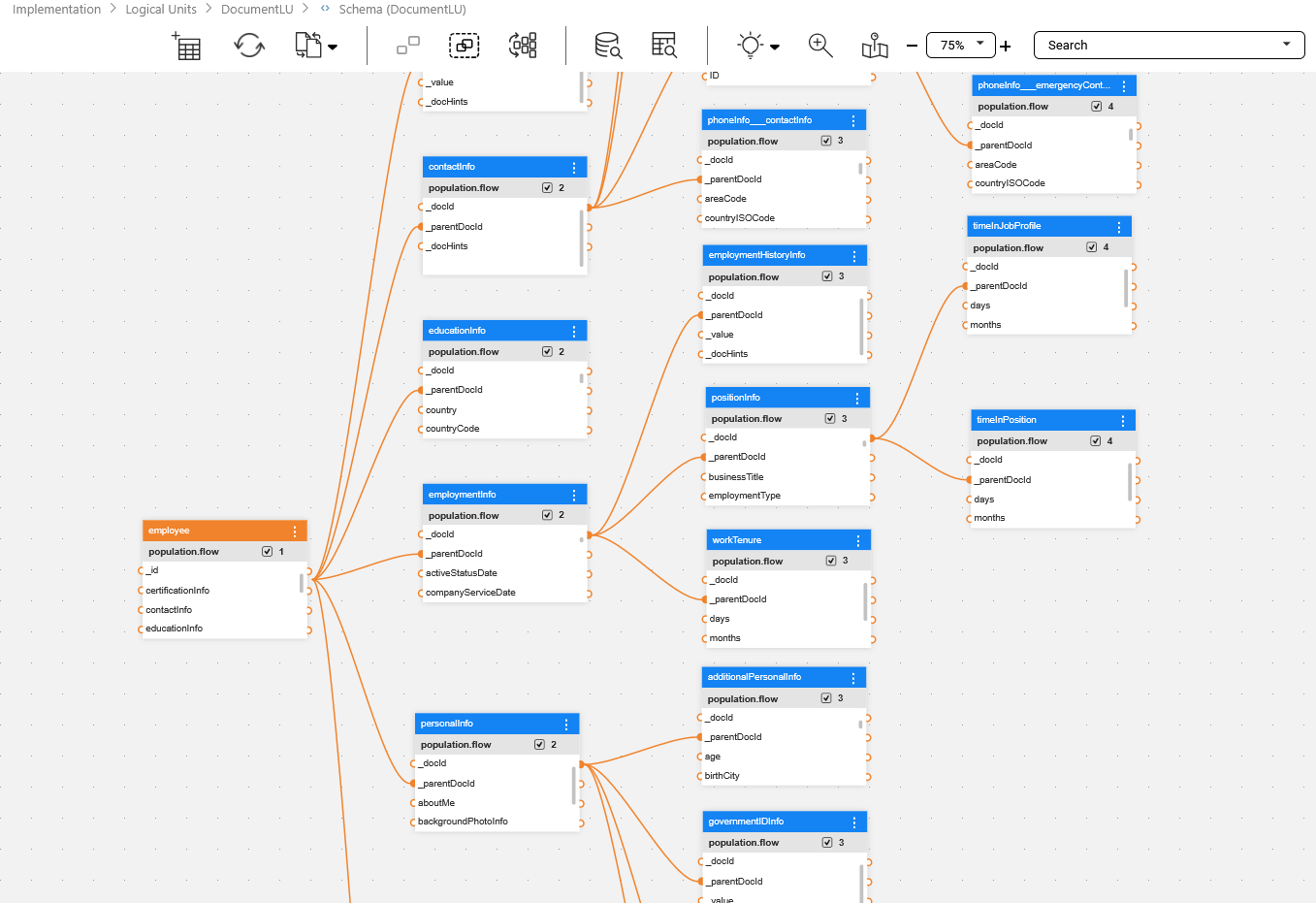The height and width of the screenshot is (903, 1316).
Task: Uncheck the employee population.flow checkbox
Action: (x=267, y=552)
